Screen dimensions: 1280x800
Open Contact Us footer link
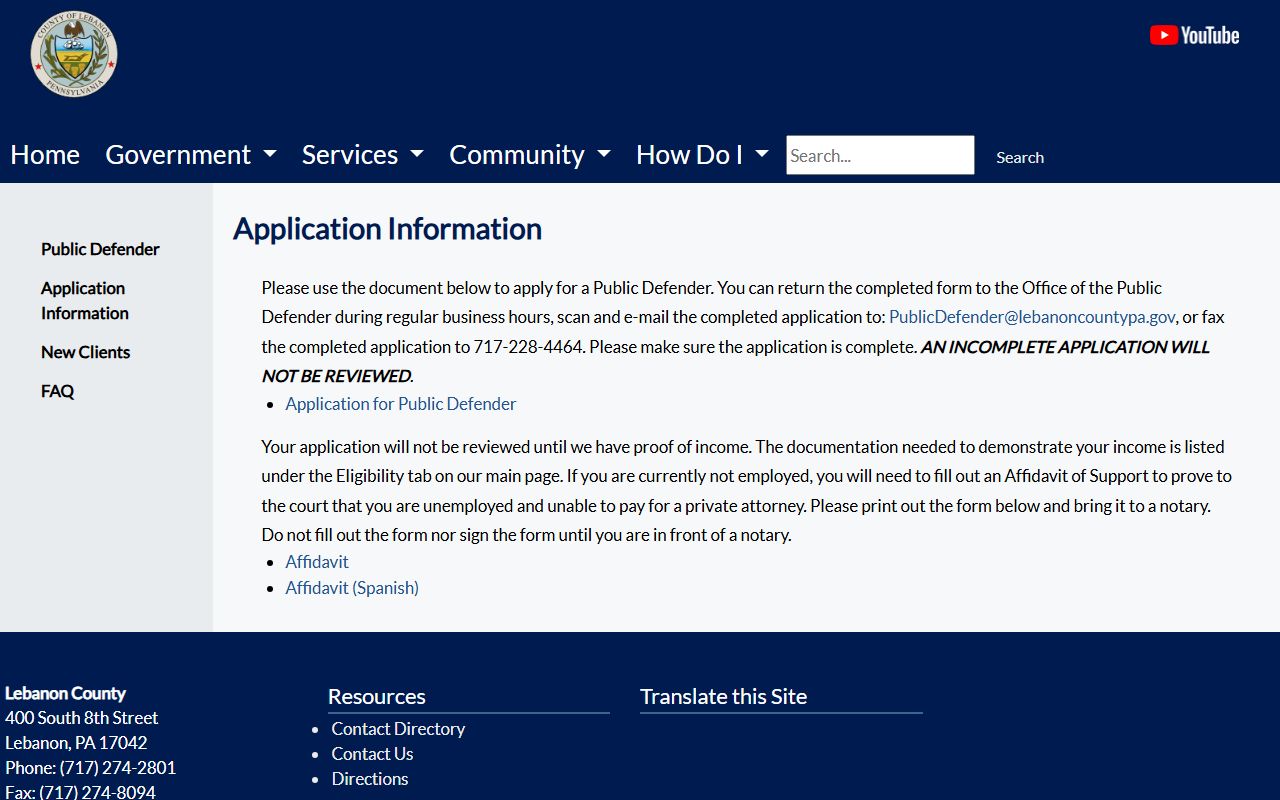tap(372, 754)
